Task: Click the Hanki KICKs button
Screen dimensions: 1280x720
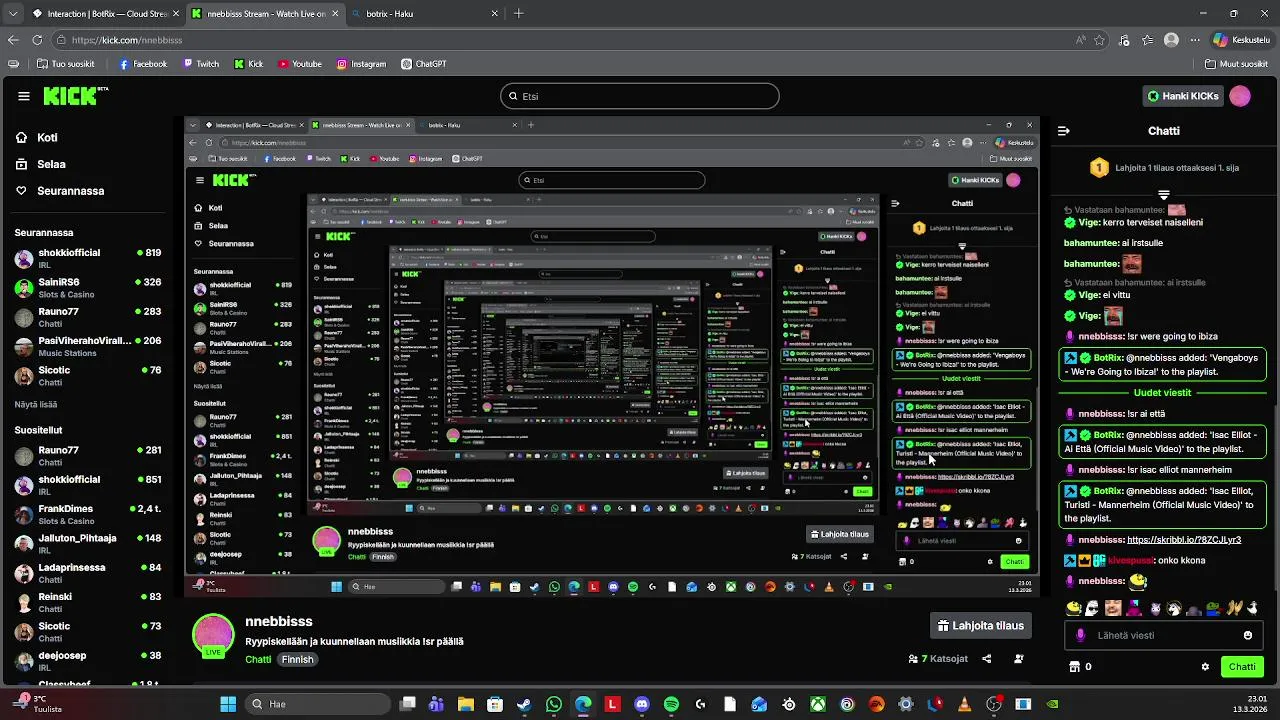Action: coord(1183,96)
